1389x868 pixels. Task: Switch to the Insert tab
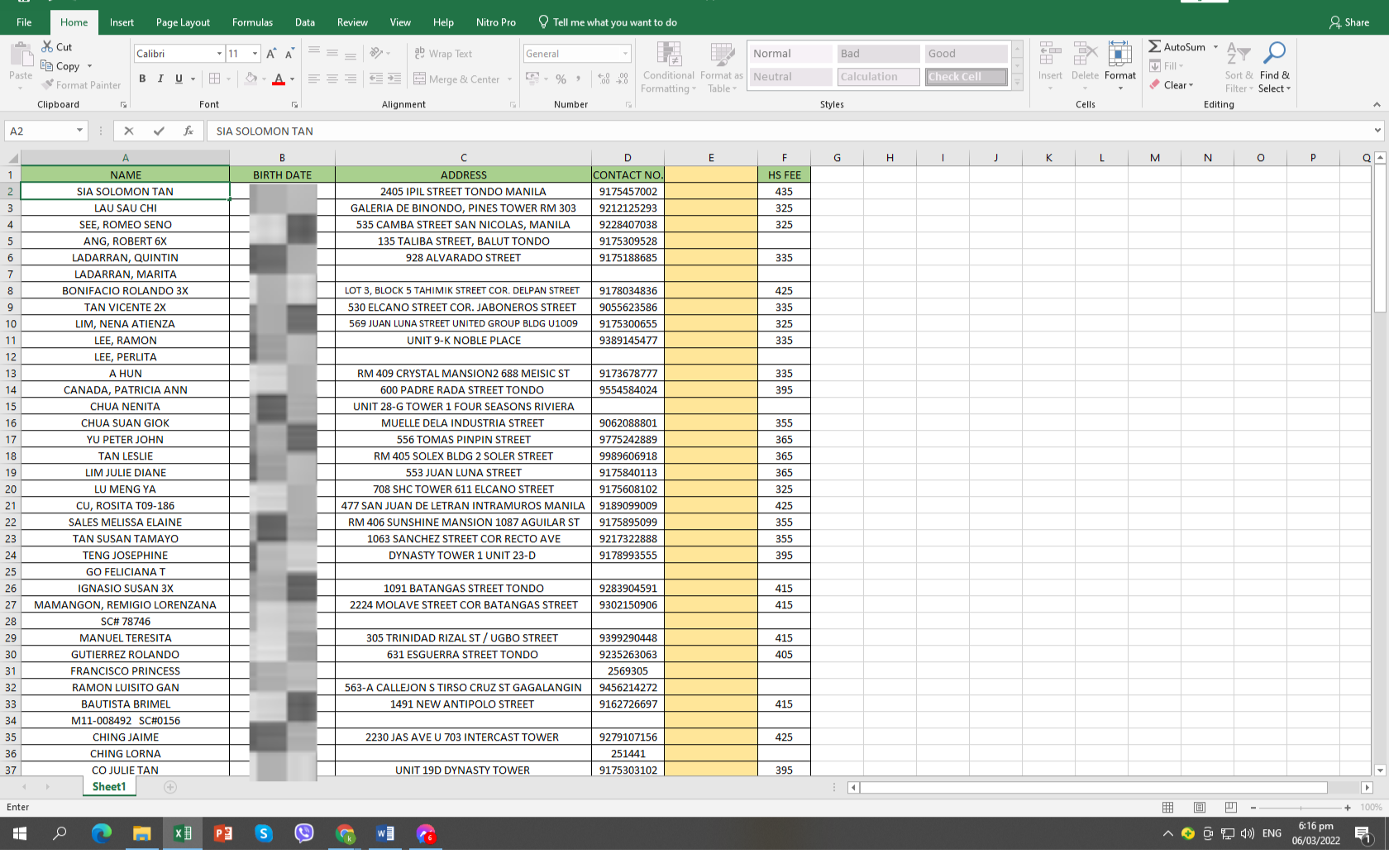(122, 22)
